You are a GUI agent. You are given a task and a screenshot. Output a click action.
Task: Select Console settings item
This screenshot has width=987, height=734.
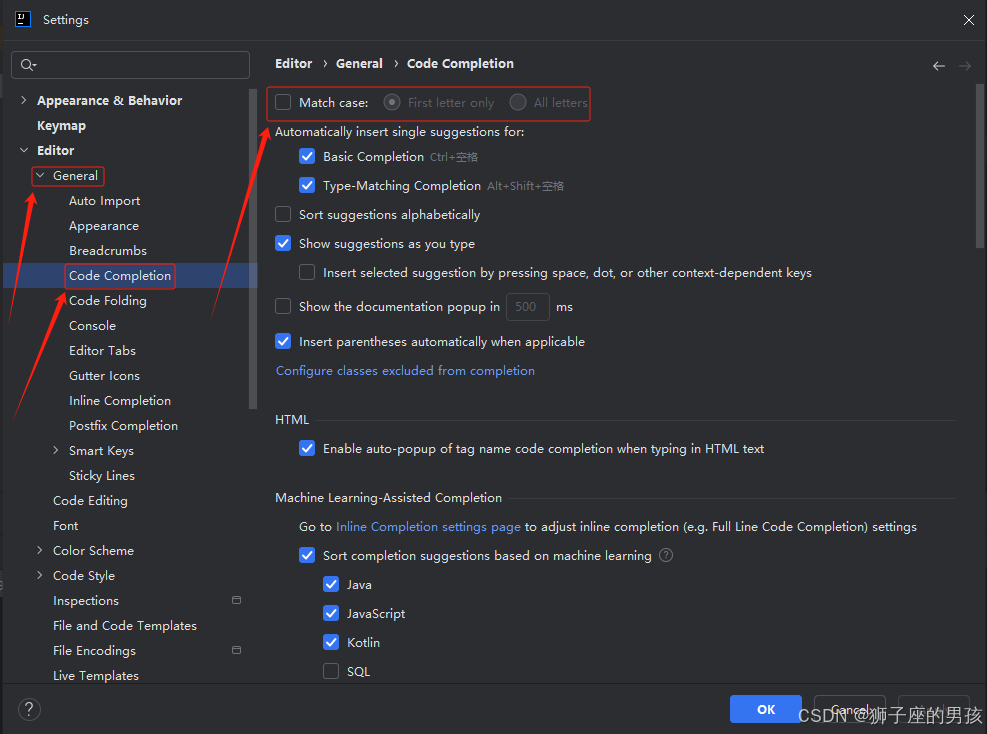click(x=93, y=325)
